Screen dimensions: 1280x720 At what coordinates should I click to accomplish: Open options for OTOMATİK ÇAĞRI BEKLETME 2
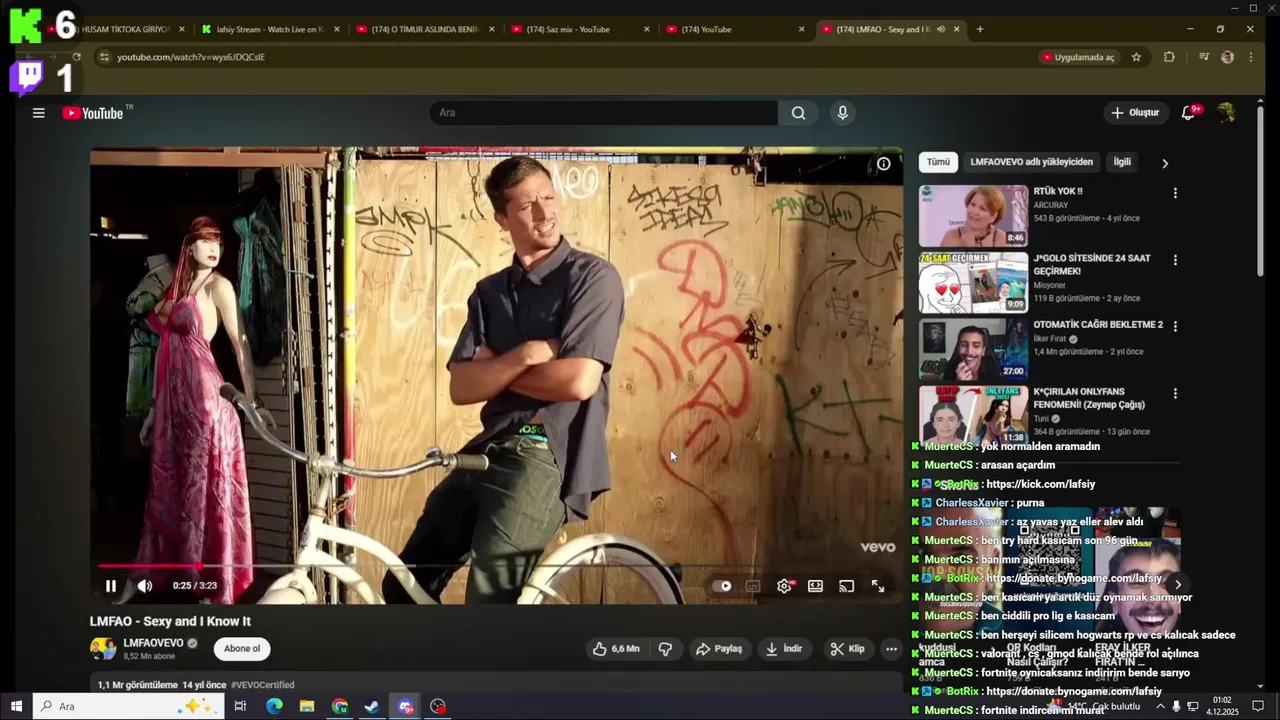1175,326
